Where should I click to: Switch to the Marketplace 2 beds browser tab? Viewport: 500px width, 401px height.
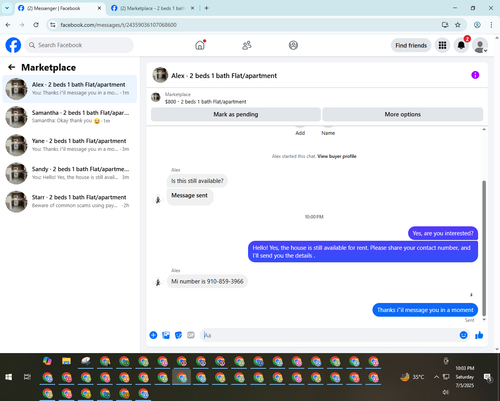152,8
